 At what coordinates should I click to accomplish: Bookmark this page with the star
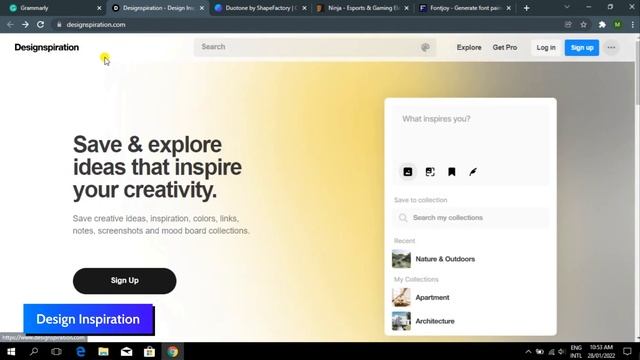[x=584, y=24]
